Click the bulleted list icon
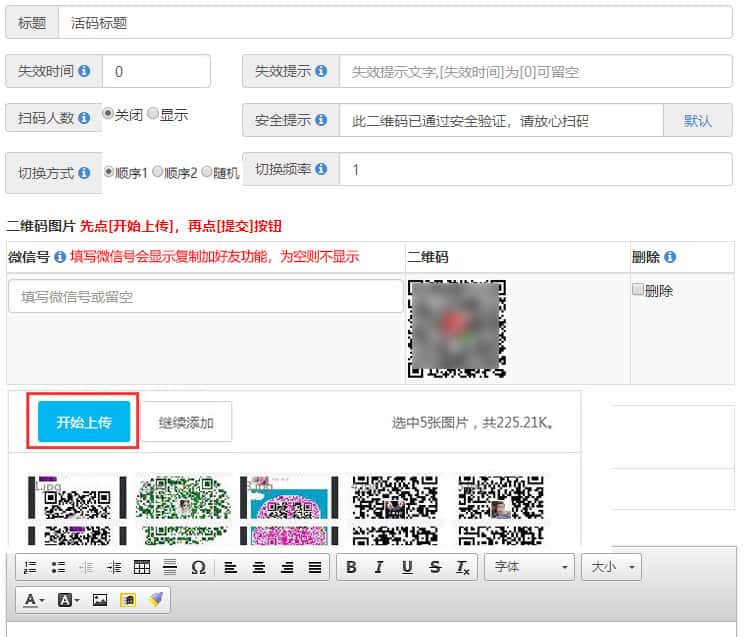Viewport: 743px width, 637px height. tap(58, 567)
